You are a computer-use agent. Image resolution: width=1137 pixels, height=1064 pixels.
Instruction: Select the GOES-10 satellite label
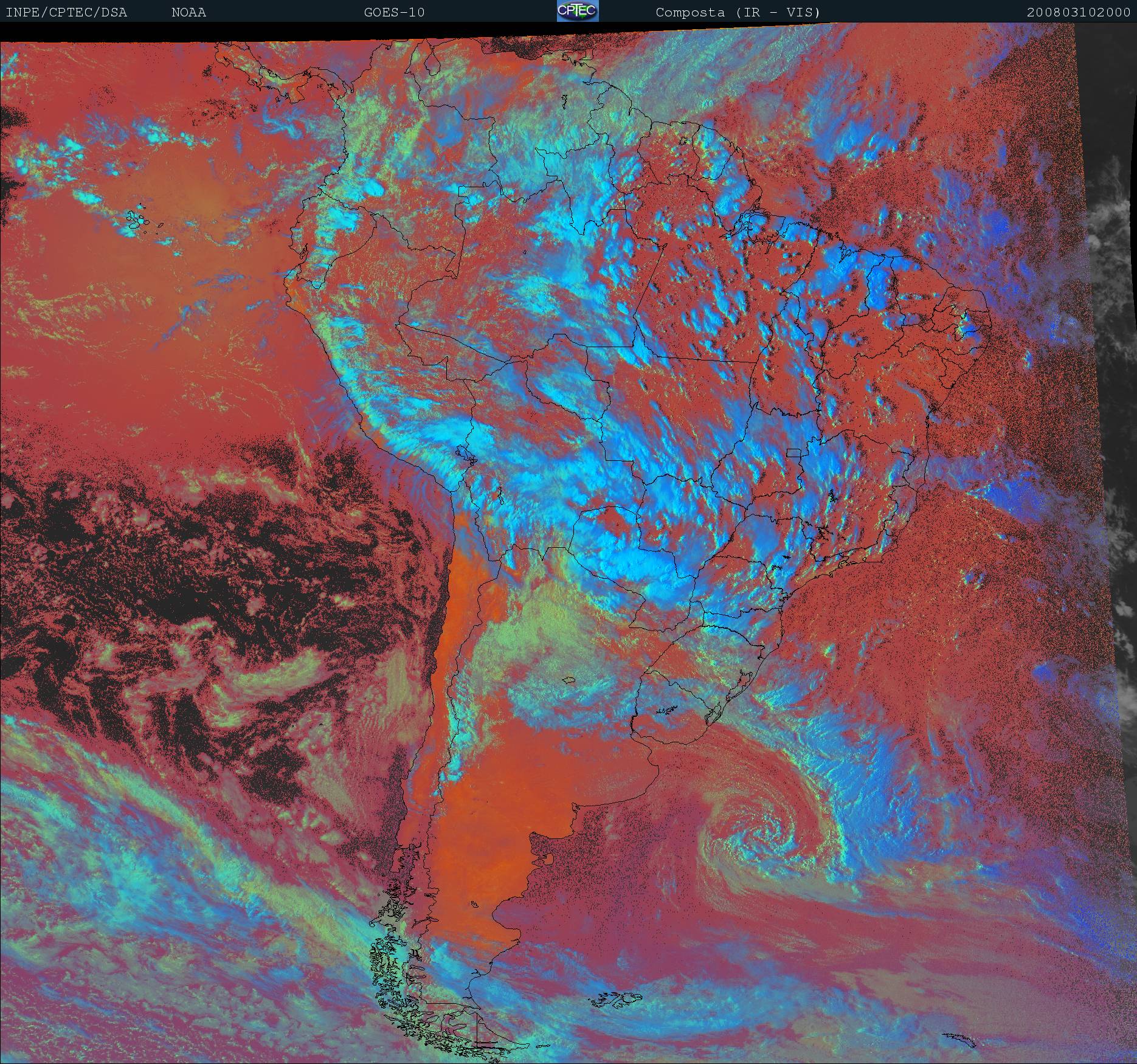(x=394, y=13)
